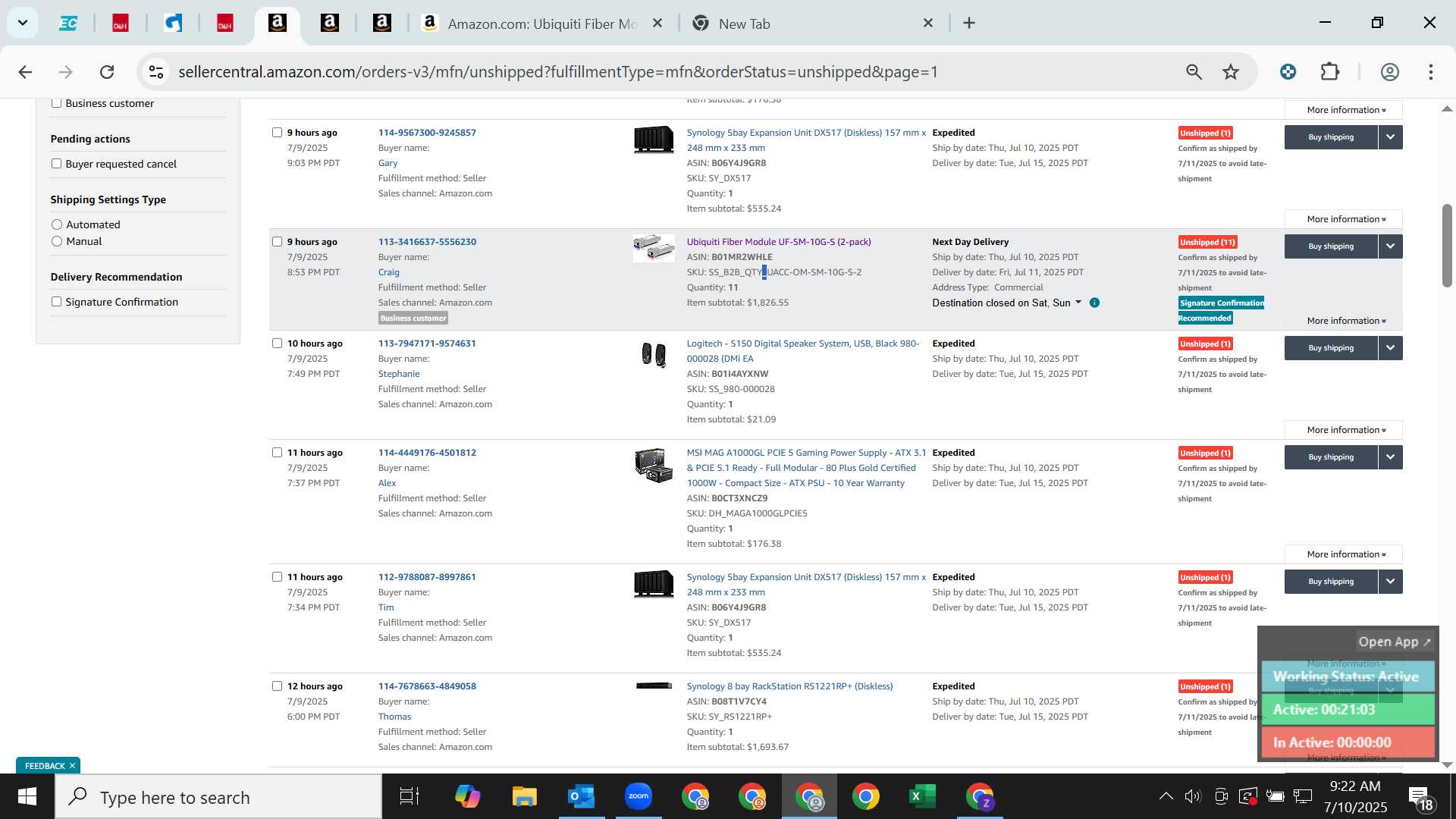Select the Automated shipping settings radio
The image size is (1456, 819).
point(57,224)
